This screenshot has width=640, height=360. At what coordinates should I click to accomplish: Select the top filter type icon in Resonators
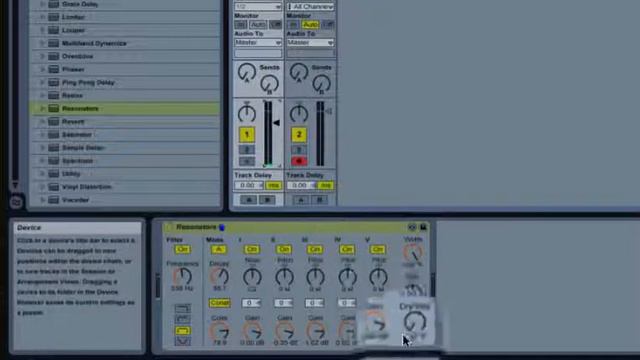(182, 308)
